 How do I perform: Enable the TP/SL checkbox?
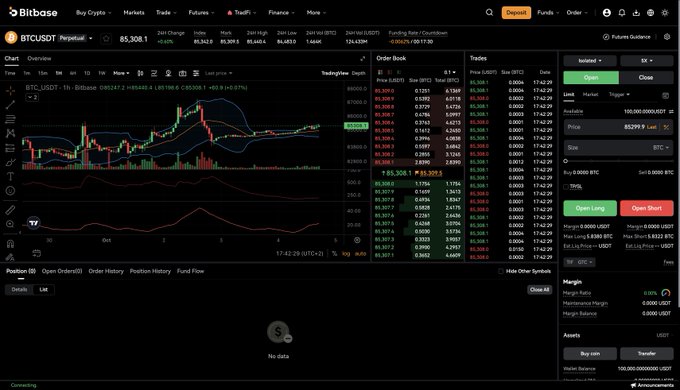(x=566, y=187)
